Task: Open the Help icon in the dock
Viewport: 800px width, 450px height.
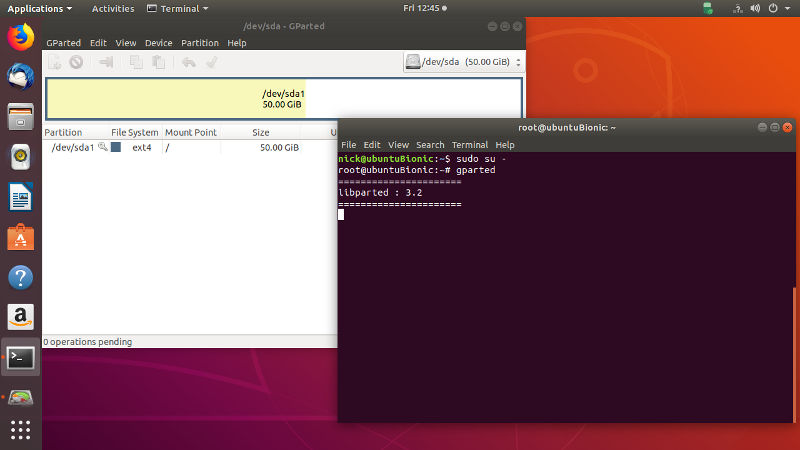Action: 20,278
